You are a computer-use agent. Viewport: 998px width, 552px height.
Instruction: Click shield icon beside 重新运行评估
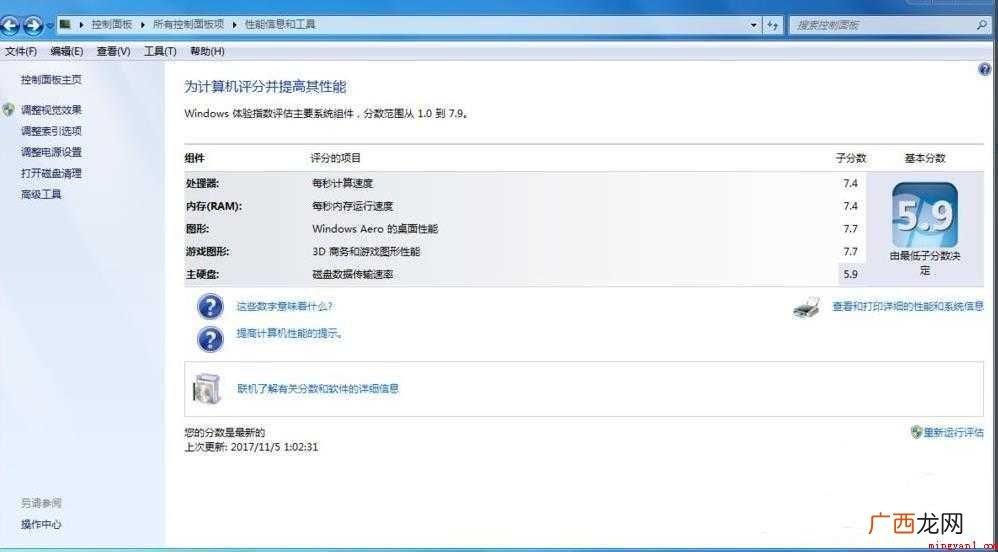tap(917, 432)
